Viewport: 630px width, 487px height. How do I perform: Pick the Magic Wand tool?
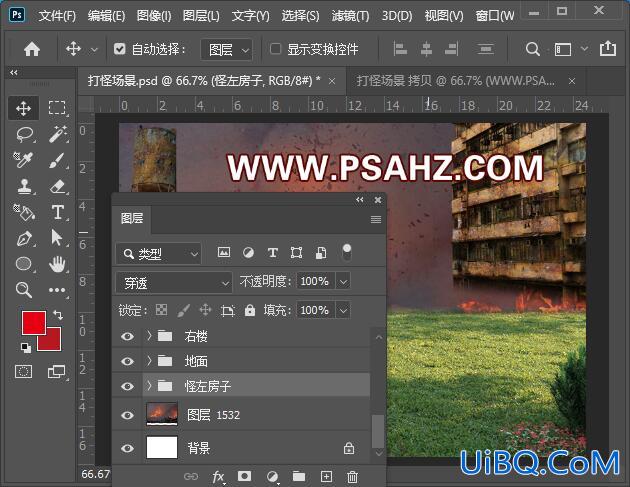pyautogui.click(x=57, y=134)
